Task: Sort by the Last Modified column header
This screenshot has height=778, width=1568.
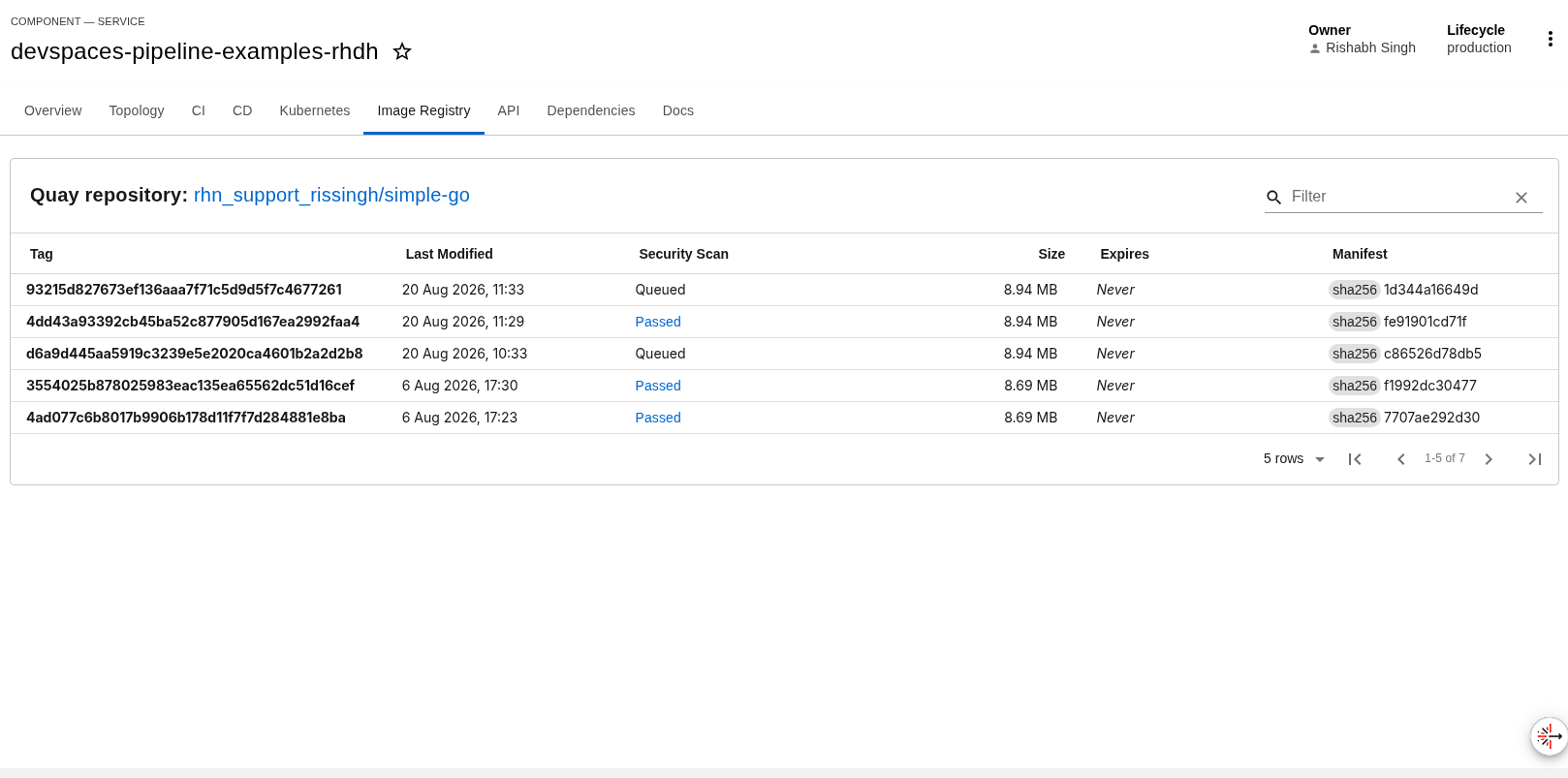Action: coord(450,254)
